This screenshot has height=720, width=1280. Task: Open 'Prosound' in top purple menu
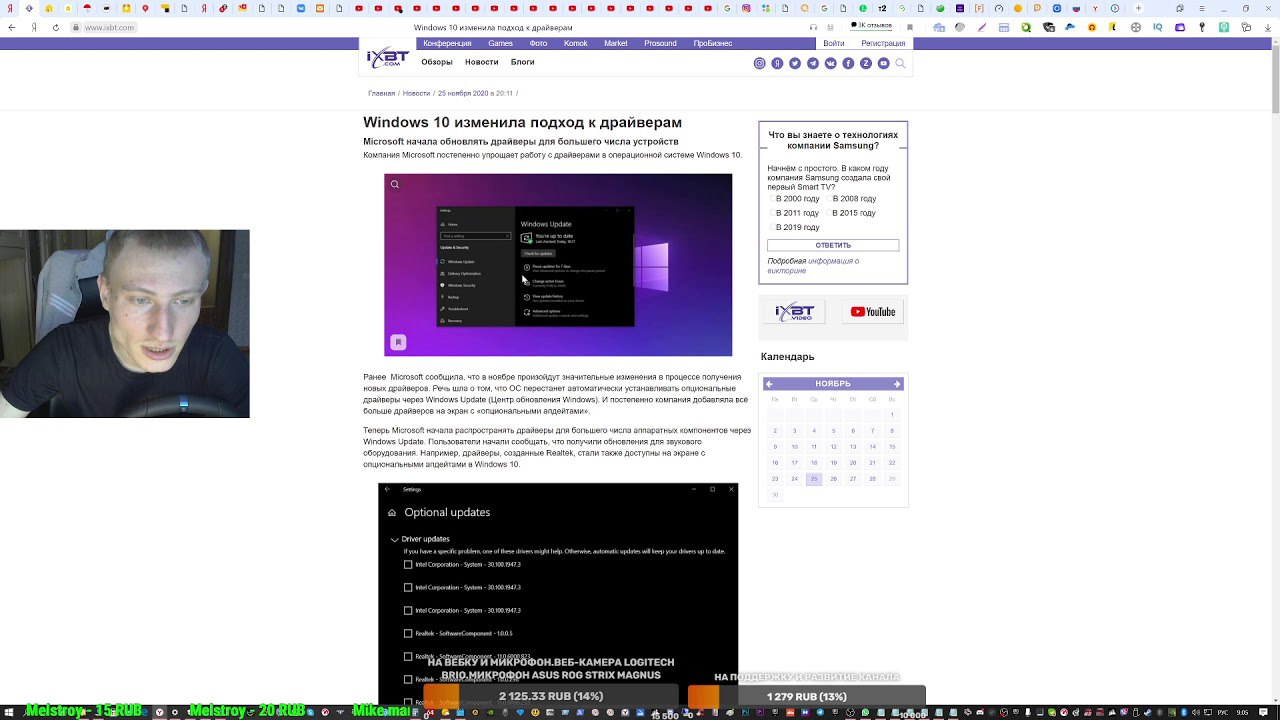[x=660, y=44]
